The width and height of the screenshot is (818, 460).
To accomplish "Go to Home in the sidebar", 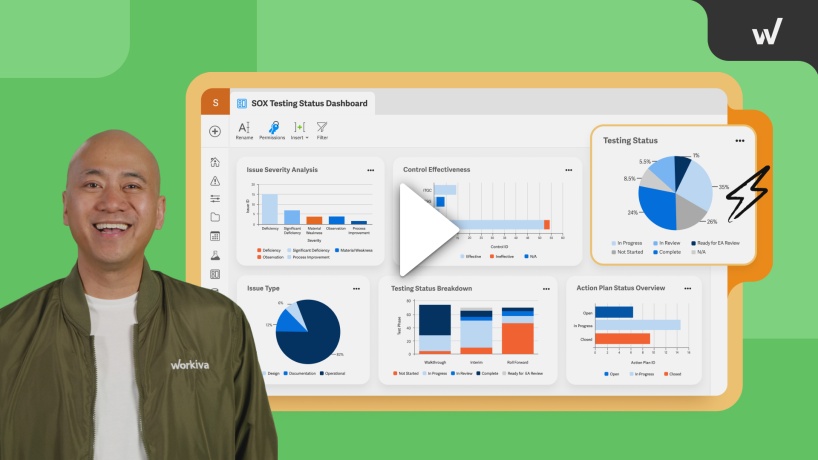I will coord(215,162).
